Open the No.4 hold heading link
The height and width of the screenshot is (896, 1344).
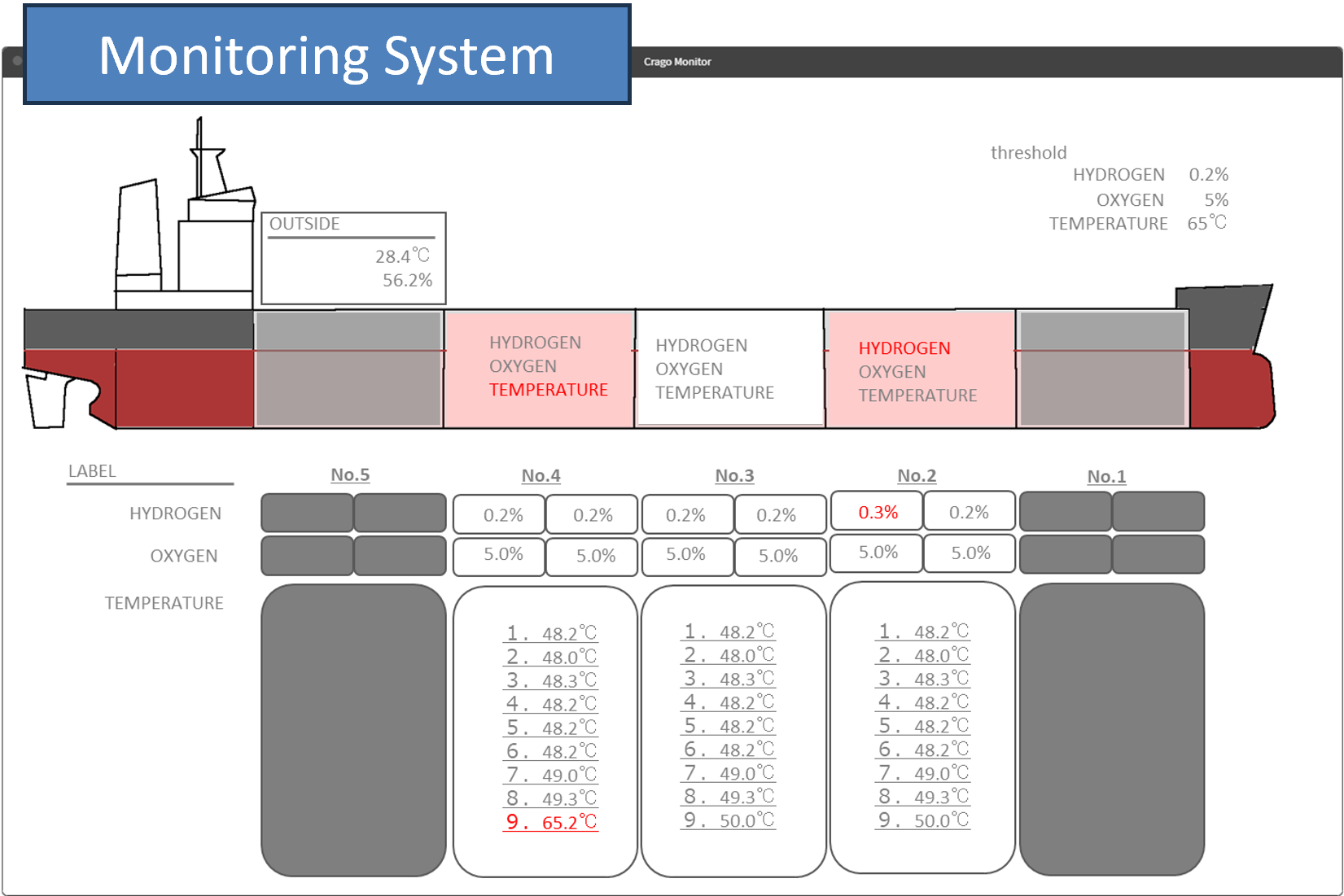point(541,475)
